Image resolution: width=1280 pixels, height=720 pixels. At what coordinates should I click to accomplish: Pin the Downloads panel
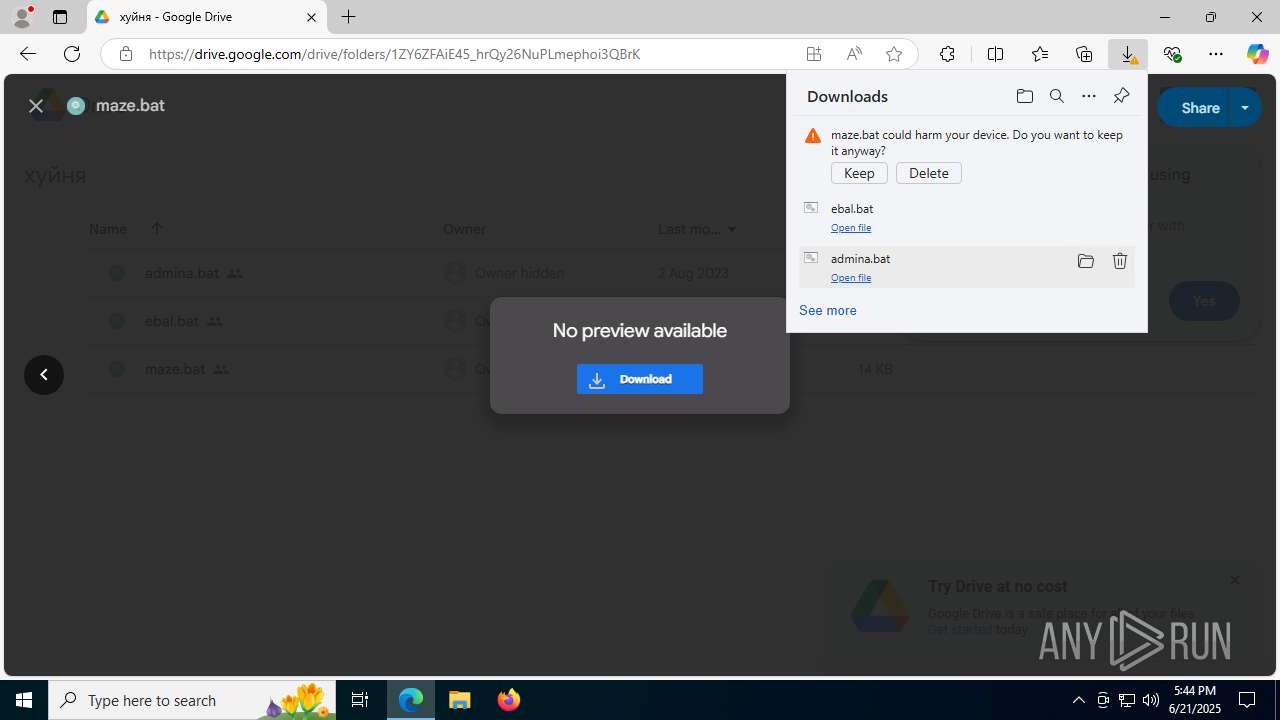(1121, 96)
